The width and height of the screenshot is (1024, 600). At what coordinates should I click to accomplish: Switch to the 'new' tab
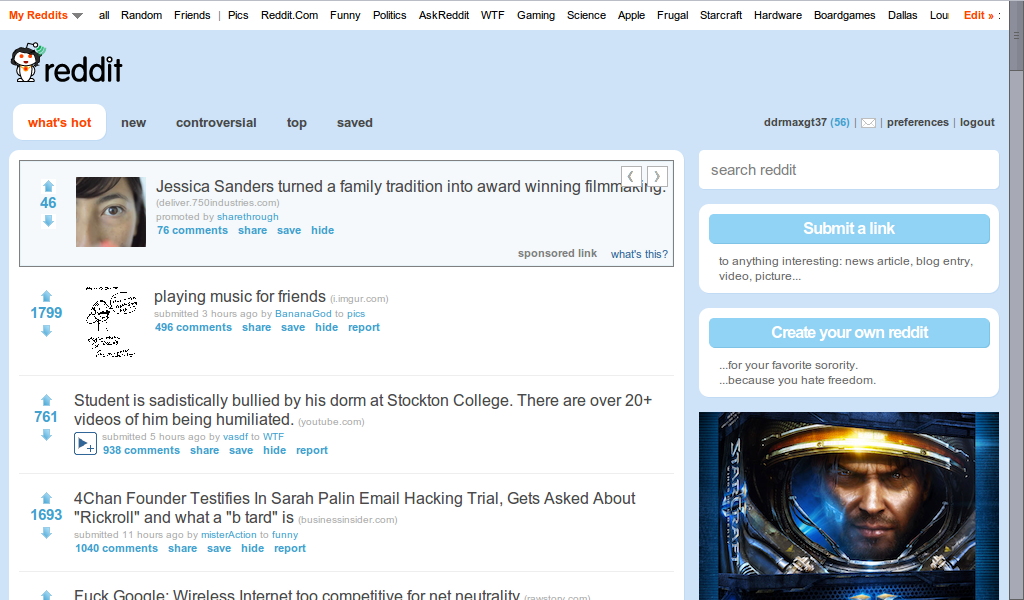point(133,123)
